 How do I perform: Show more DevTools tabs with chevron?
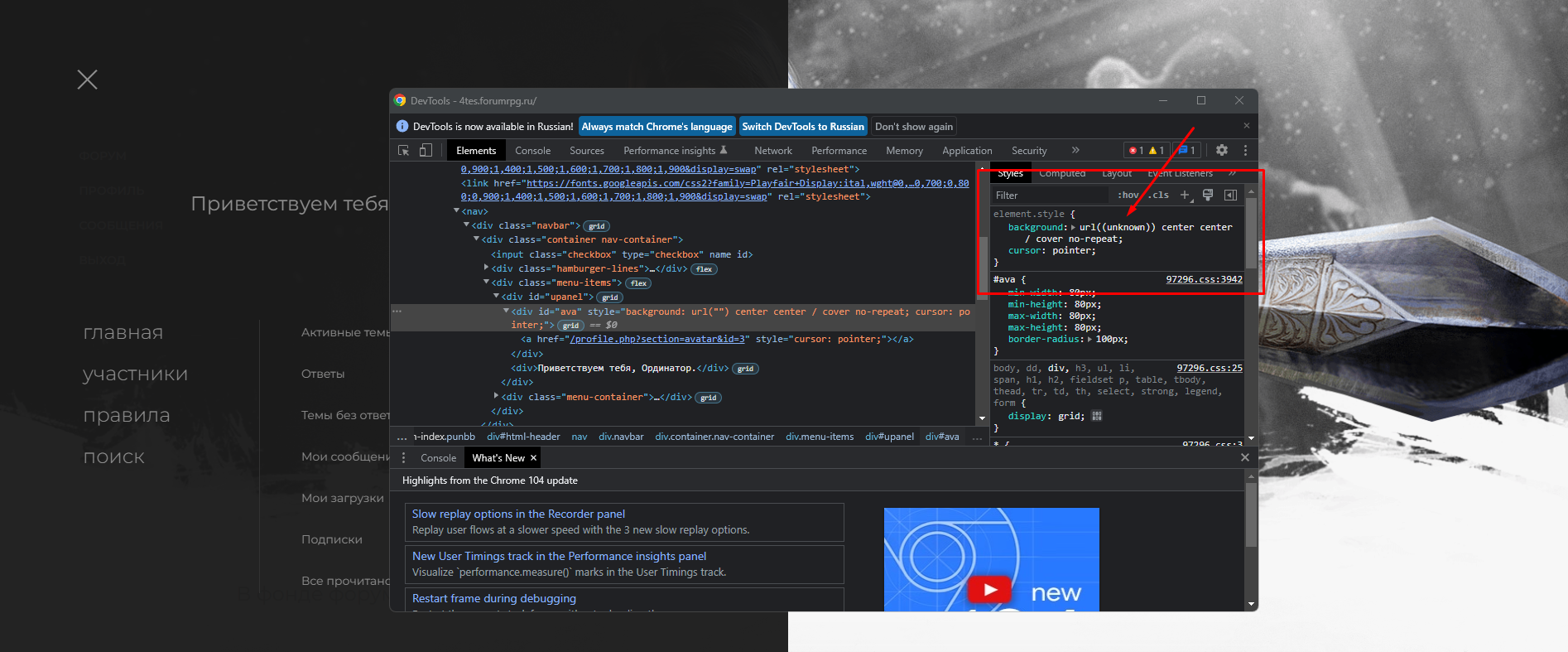click(x=1075, y=150)
